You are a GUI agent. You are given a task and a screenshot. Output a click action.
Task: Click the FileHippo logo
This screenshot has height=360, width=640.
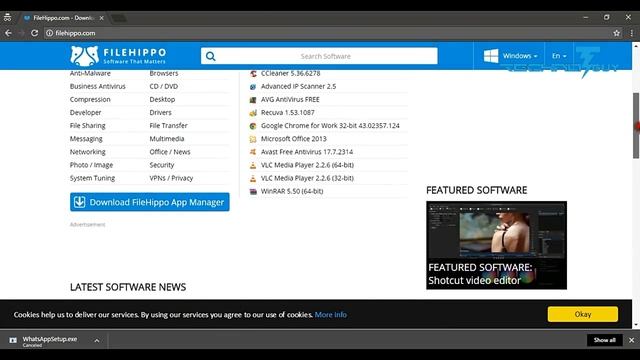pyautogui.click(x=118, y=56)
